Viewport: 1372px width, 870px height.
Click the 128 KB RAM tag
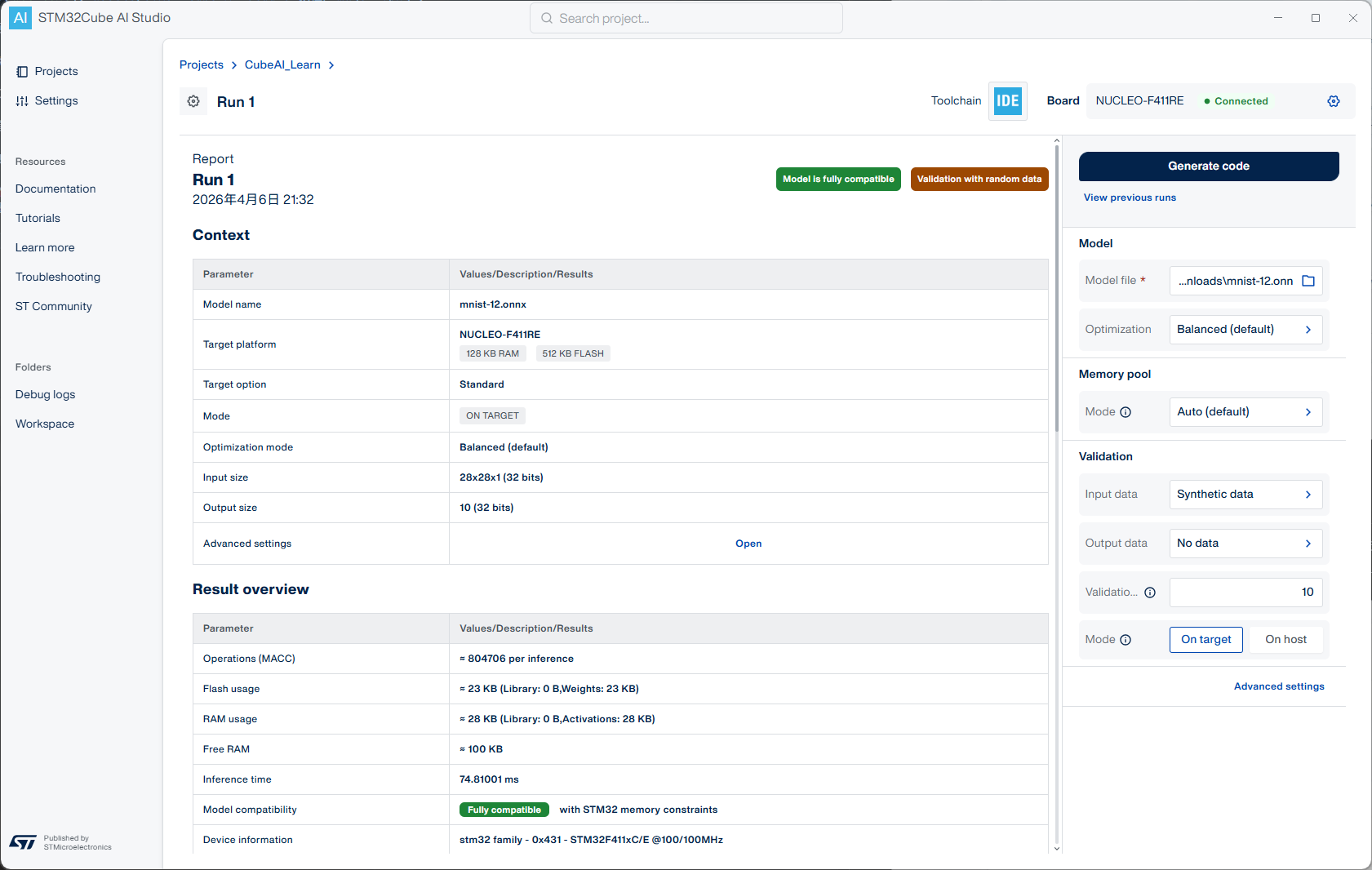tap(493, 353)
